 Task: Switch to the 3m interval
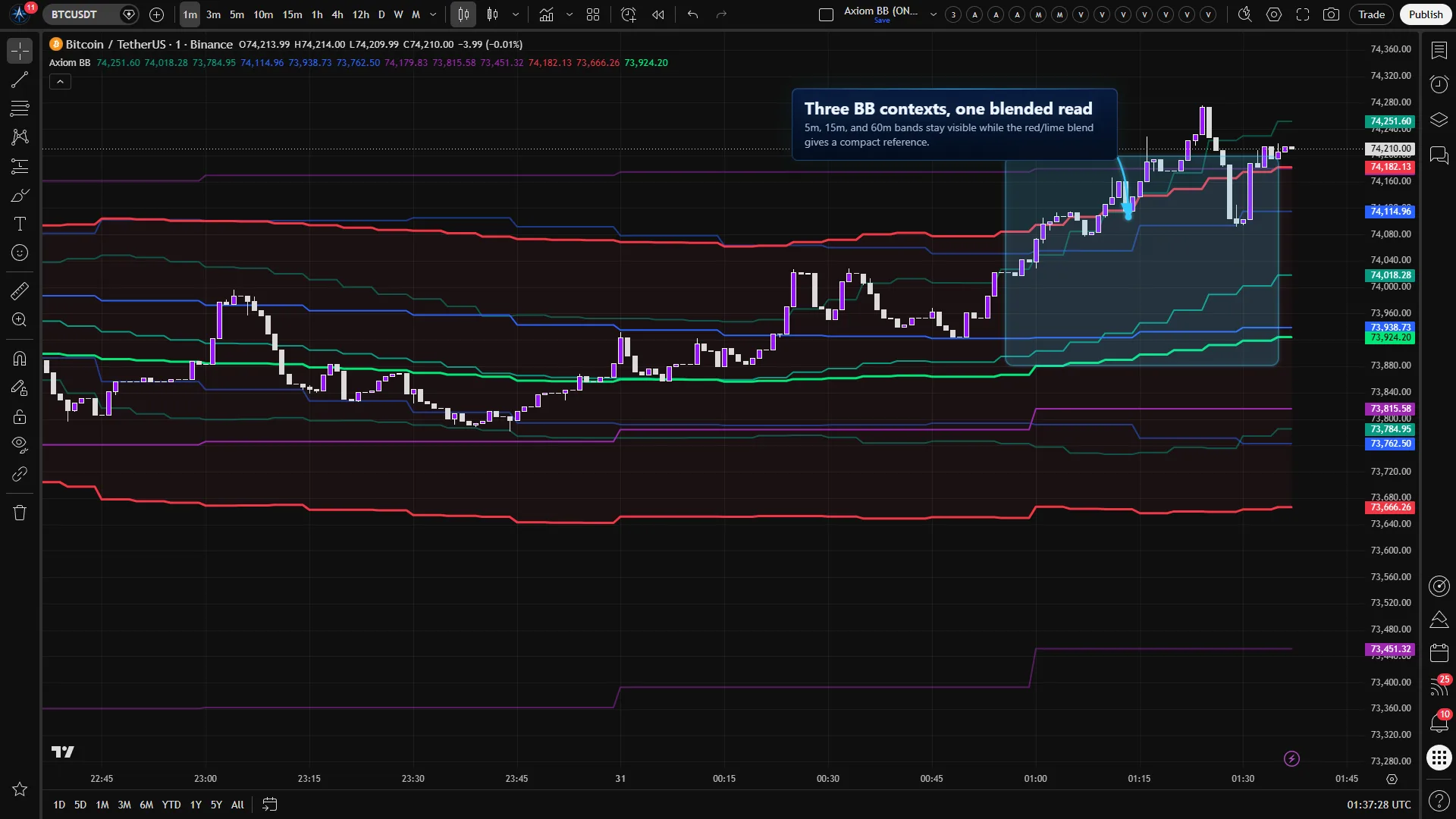(x=214, y=14)
